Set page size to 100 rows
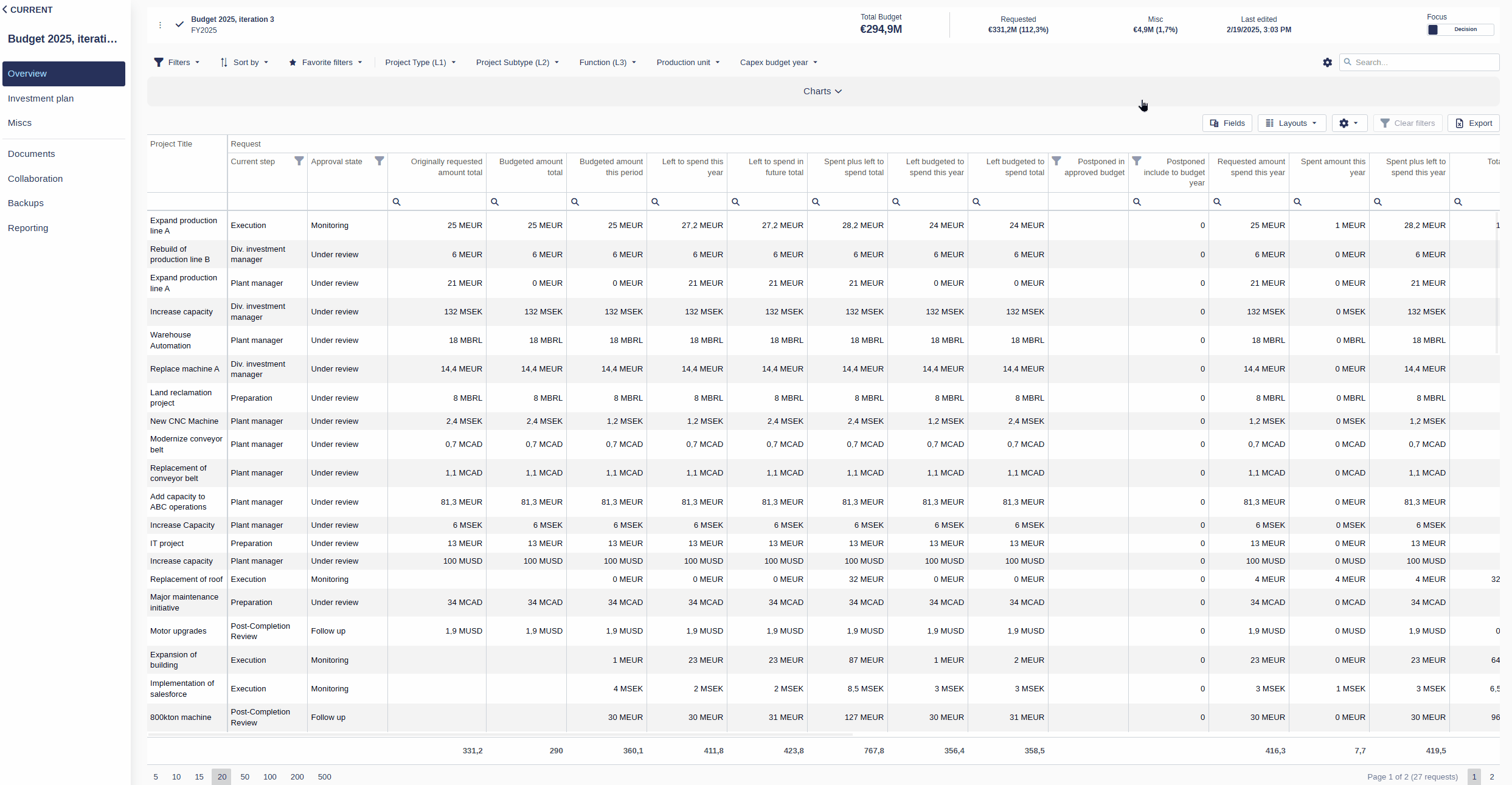Screen dimensions: 1512x785 tap(270, 776)
